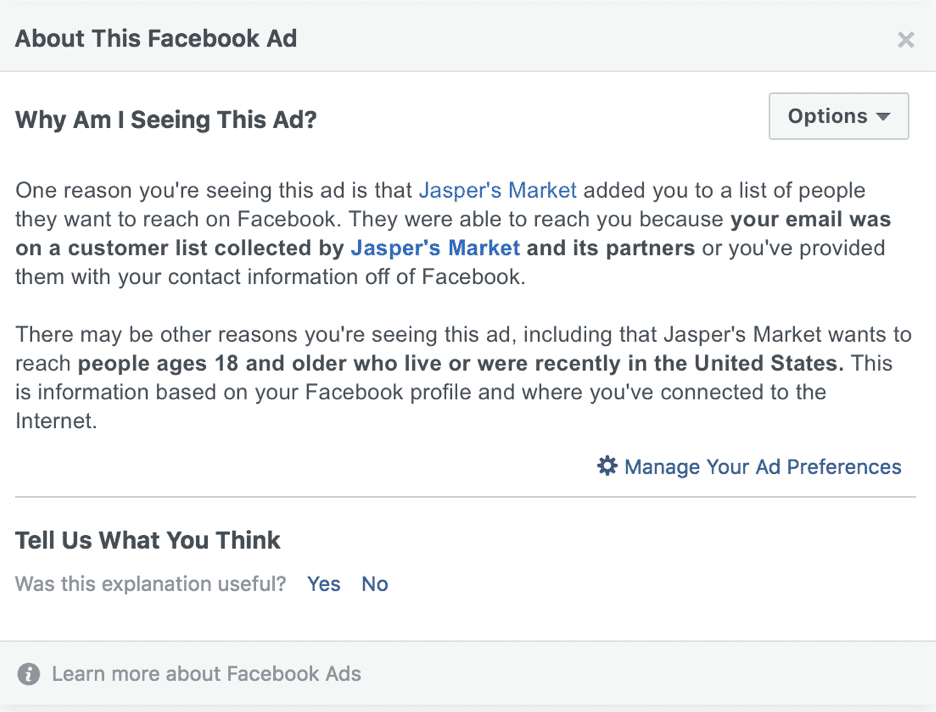Click the info icon in the footer
This screenshot has width=936, height=712.
tap(29, 674)
